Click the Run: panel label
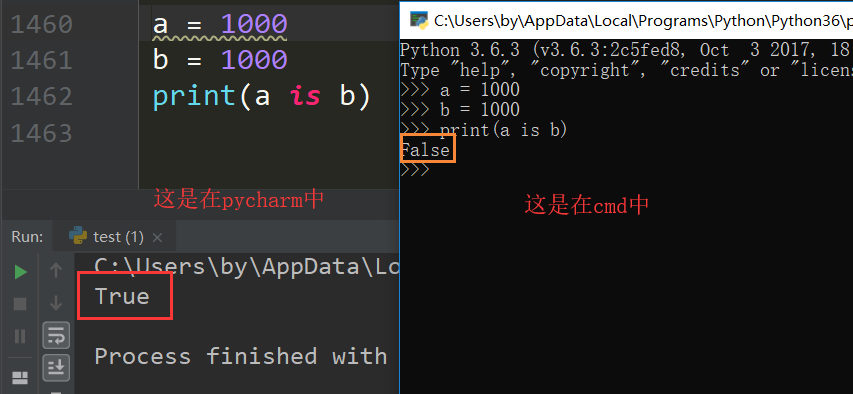The image size is (853, 394). click(x=28, y=237)
